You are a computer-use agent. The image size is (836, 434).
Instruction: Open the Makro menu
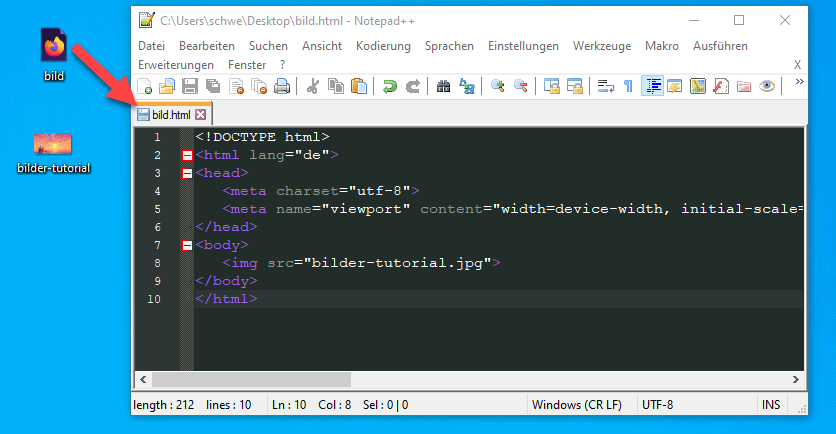[x=662, y=46]
